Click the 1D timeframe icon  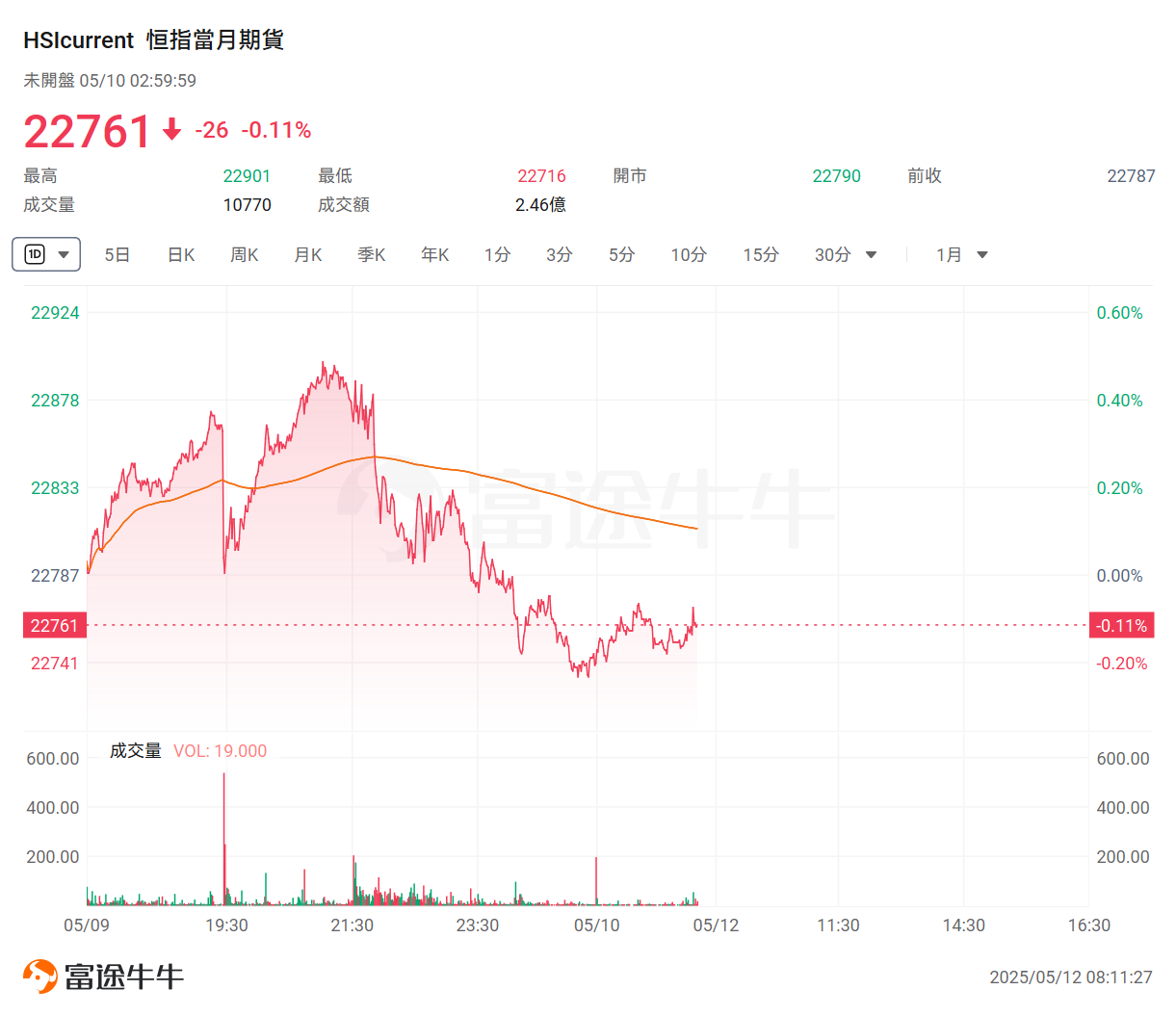click(36, 254)
